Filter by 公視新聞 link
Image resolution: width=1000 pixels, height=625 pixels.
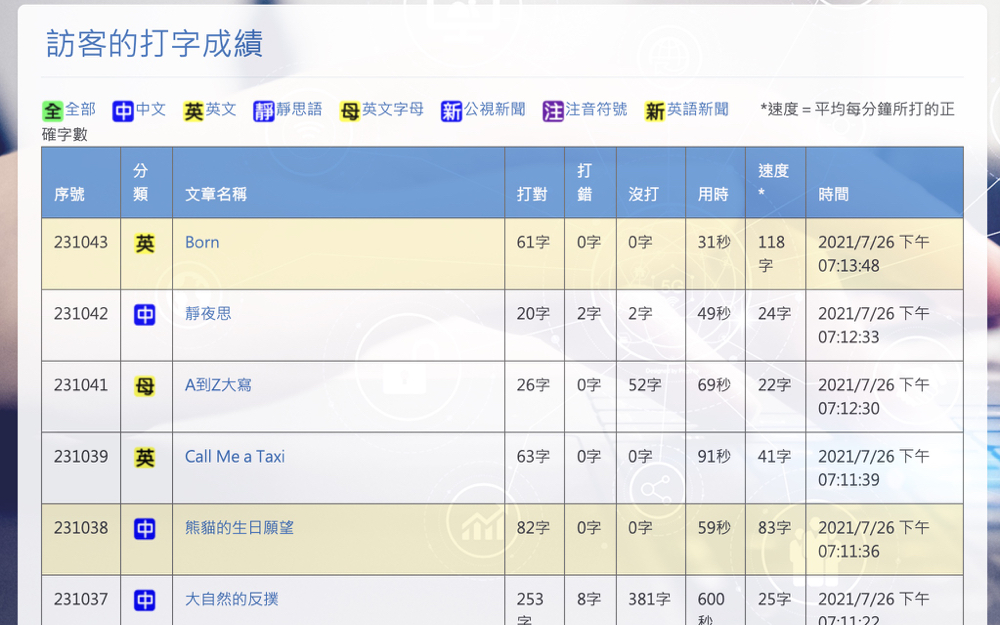click(495, 110)
